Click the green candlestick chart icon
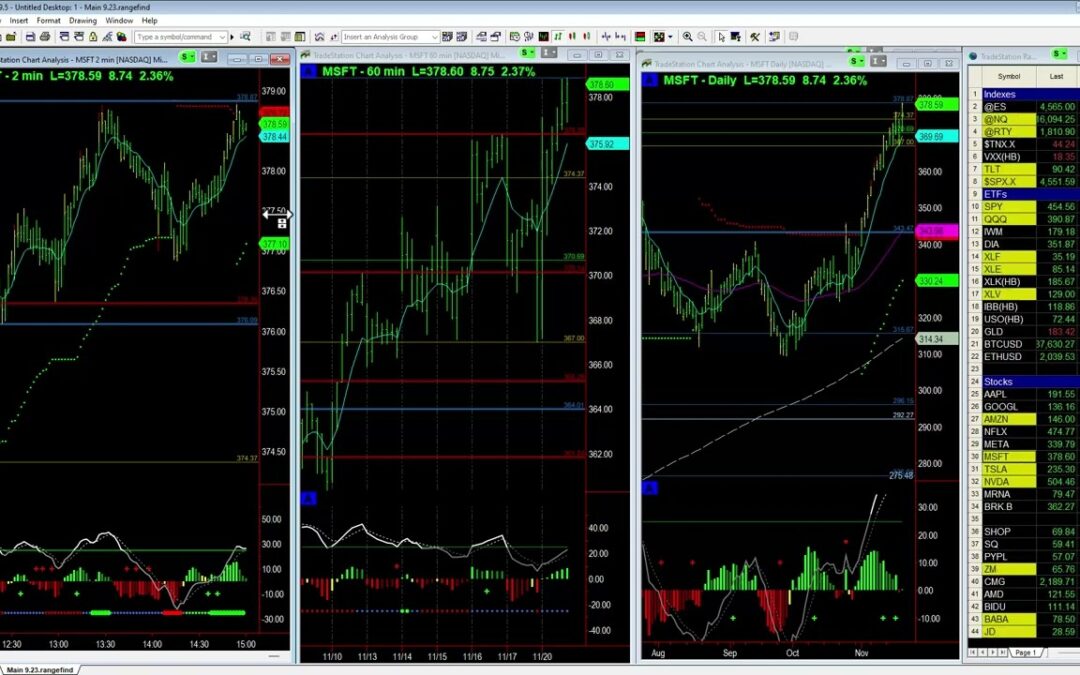 (544, 37)
